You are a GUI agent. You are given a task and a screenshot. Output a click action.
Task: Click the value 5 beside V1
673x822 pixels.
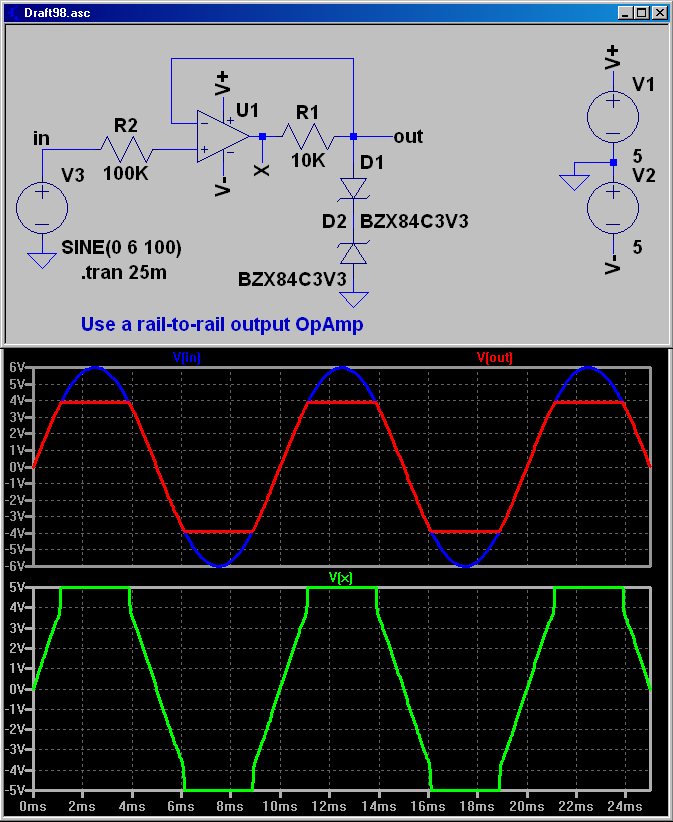pyautogui.click(x=637, y=156)
